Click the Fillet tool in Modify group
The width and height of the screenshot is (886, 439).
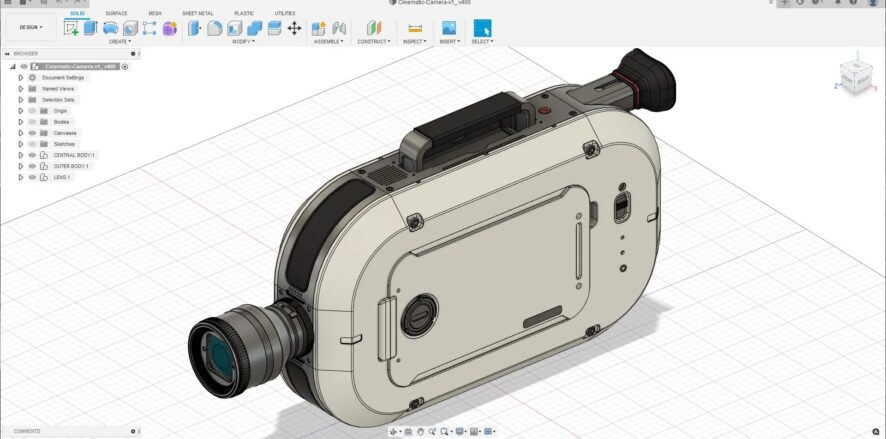(x=214, y=28)
